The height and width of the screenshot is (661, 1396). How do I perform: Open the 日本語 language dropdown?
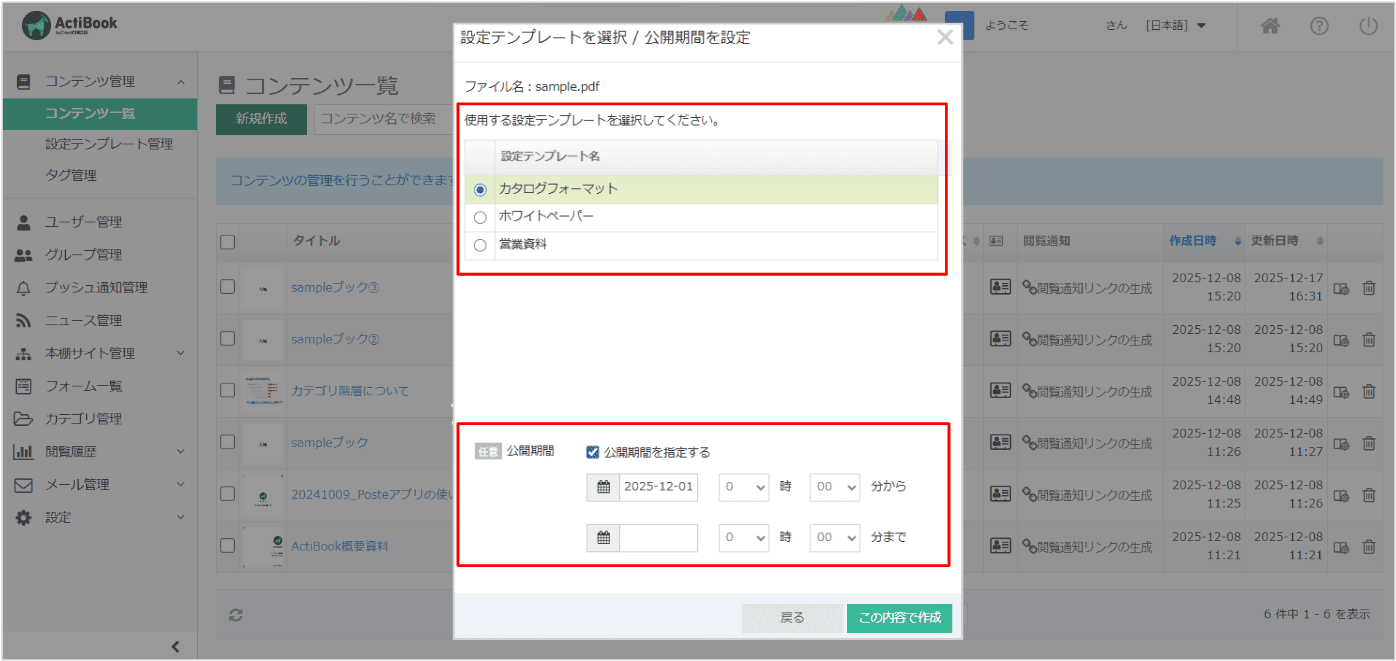[1176, 26]
